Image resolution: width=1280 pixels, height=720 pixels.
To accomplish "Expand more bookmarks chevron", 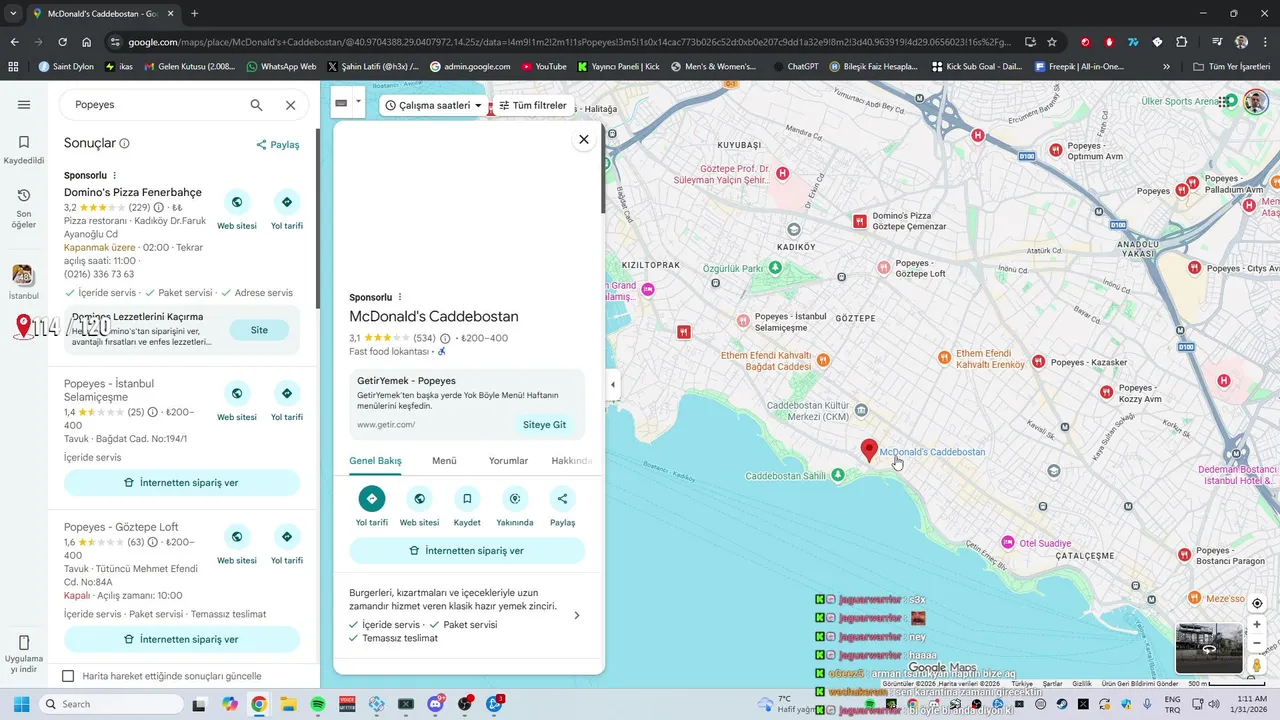I will click(1166, 67).
